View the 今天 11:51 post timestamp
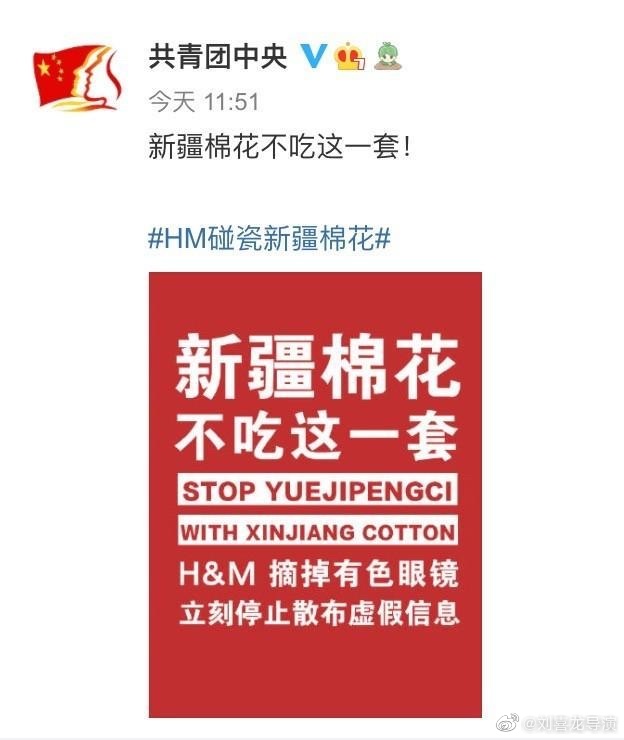Image resolution: width=624 pixels, height=740 pixels. pyautogui.click(x=204, y=101)
